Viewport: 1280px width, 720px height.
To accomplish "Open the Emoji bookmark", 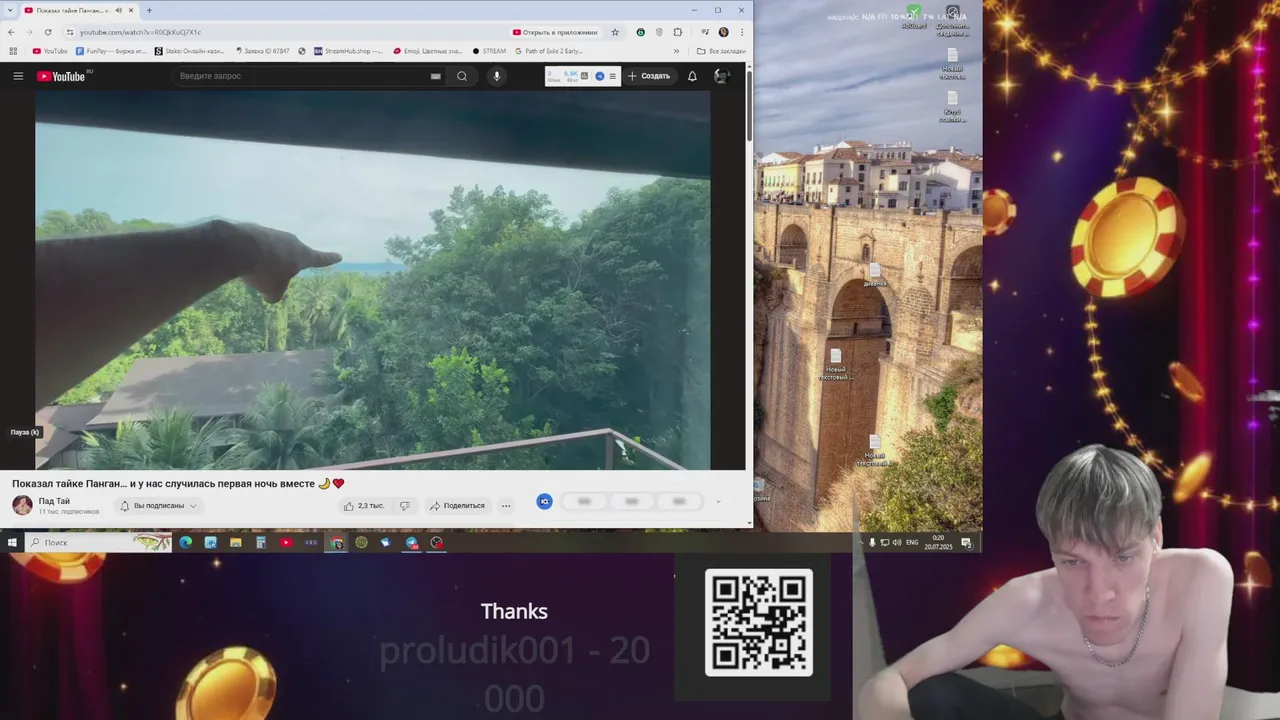I will pos(428,51).
